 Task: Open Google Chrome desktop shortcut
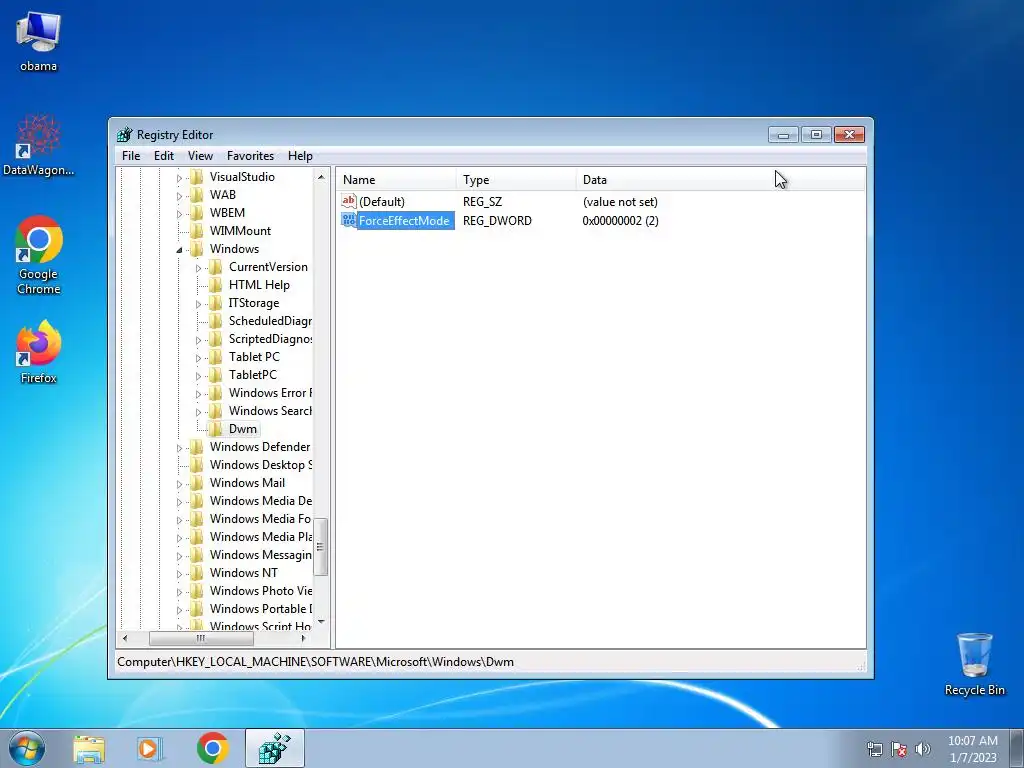point(39,255)
